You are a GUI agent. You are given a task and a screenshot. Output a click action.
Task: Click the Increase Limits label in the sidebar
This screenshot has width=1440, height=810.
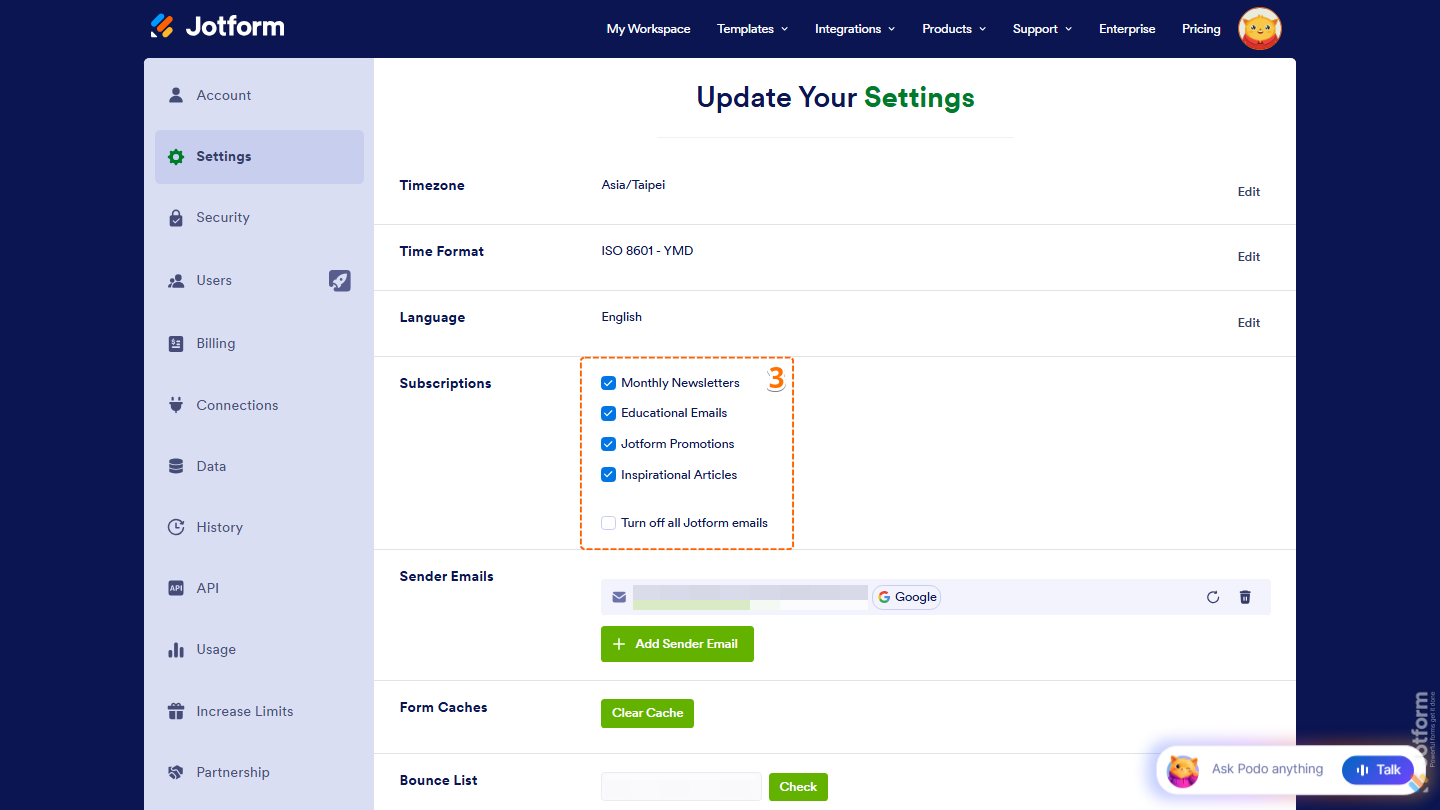click(245, 712)
